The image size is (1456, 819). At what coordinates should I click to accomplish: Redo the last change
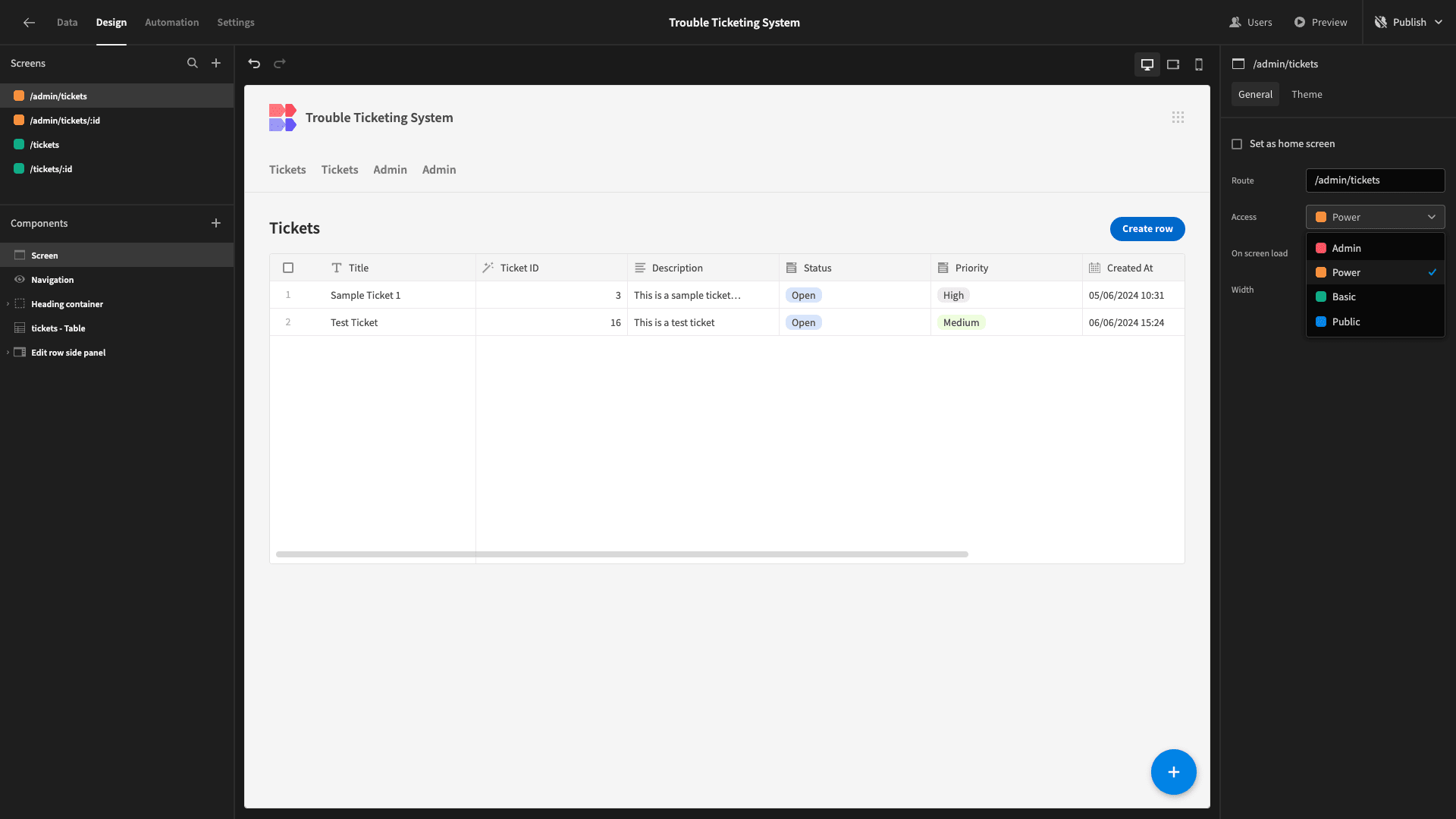pyautogui.click(x=280, y=64)
